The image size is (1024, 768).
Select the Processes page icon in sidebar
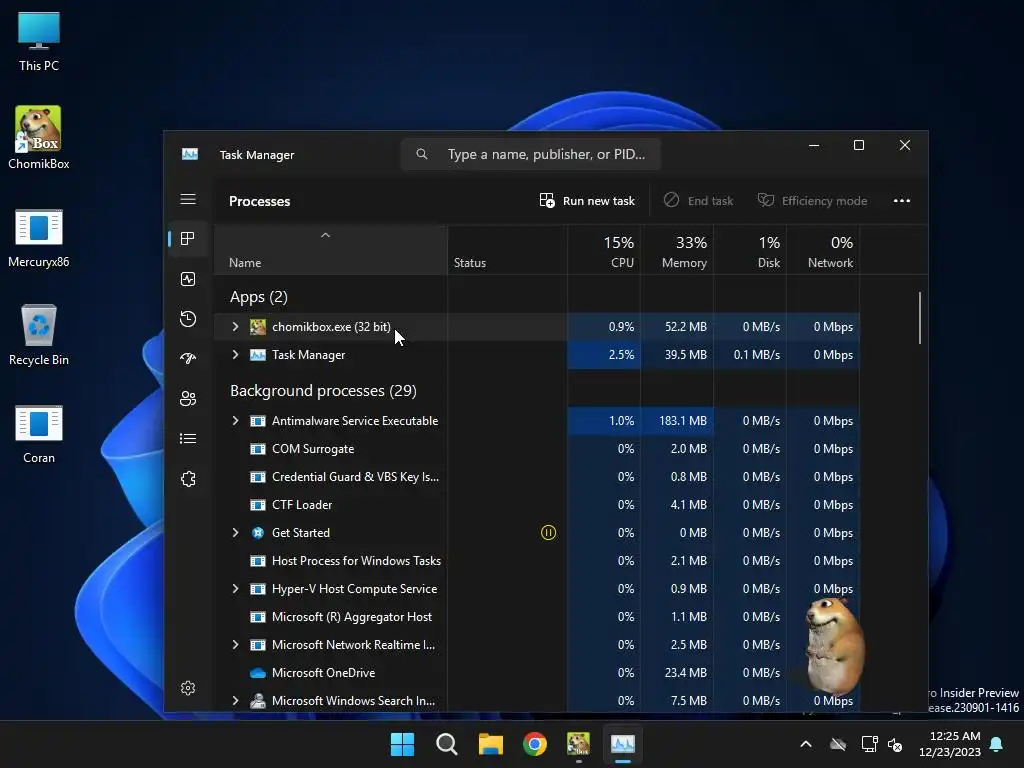188,239
